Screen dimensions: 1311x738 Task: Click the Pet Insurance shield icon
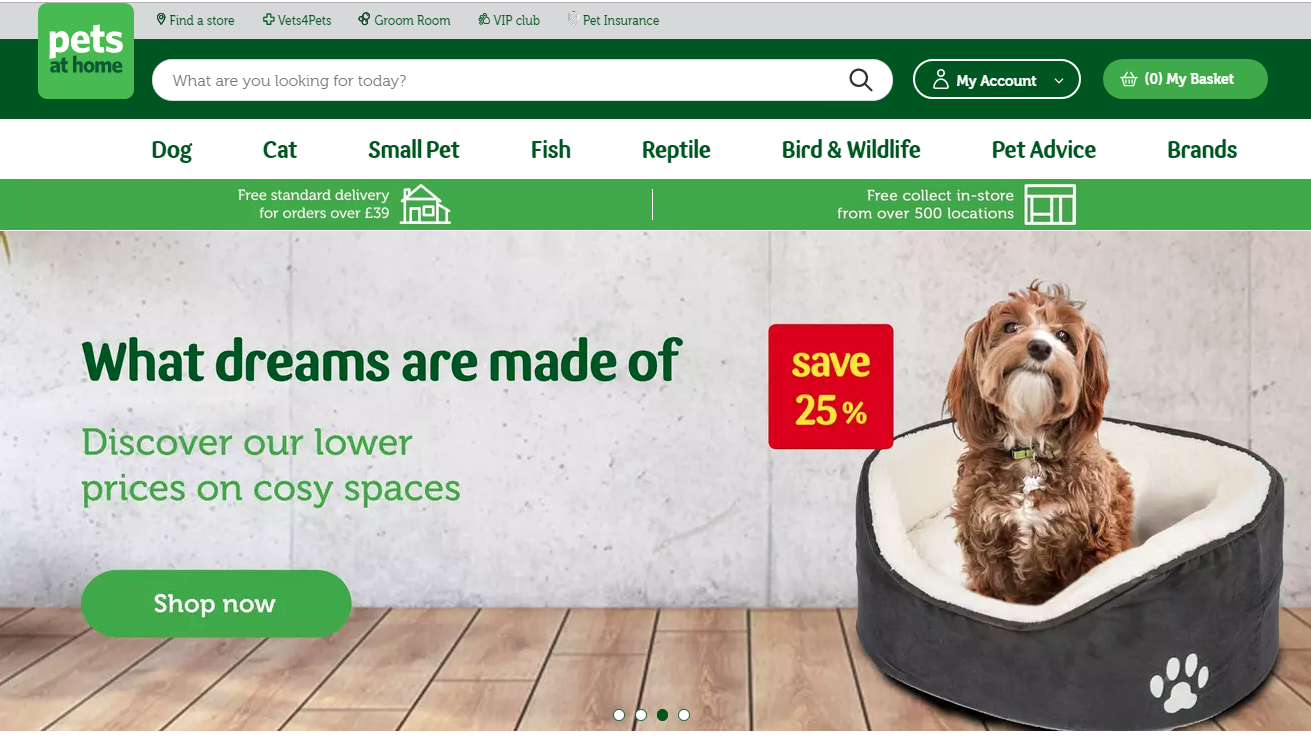click(x=573, y=18)
